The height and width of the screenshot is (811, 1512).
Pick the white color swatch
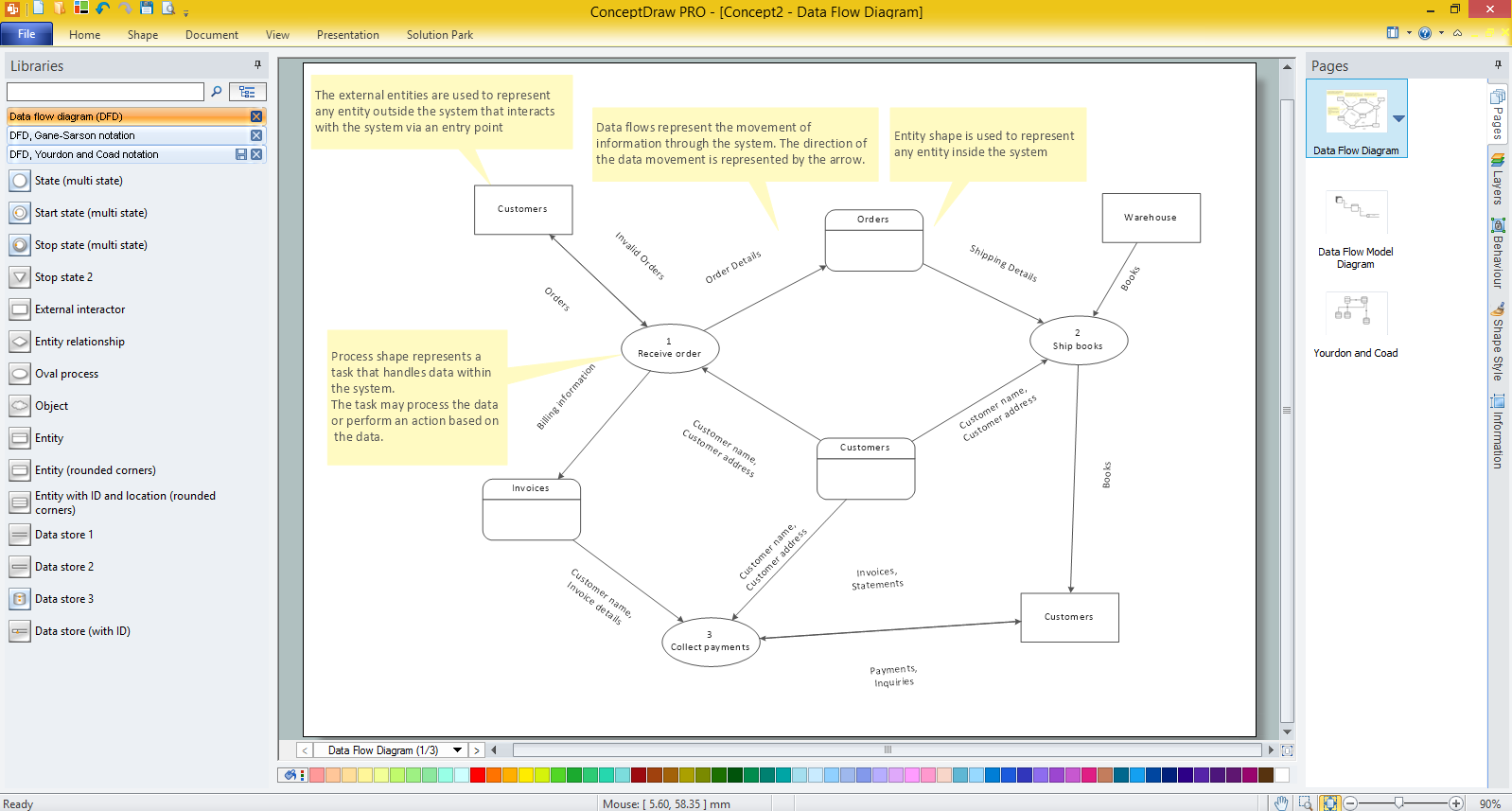pos(1281,775)
